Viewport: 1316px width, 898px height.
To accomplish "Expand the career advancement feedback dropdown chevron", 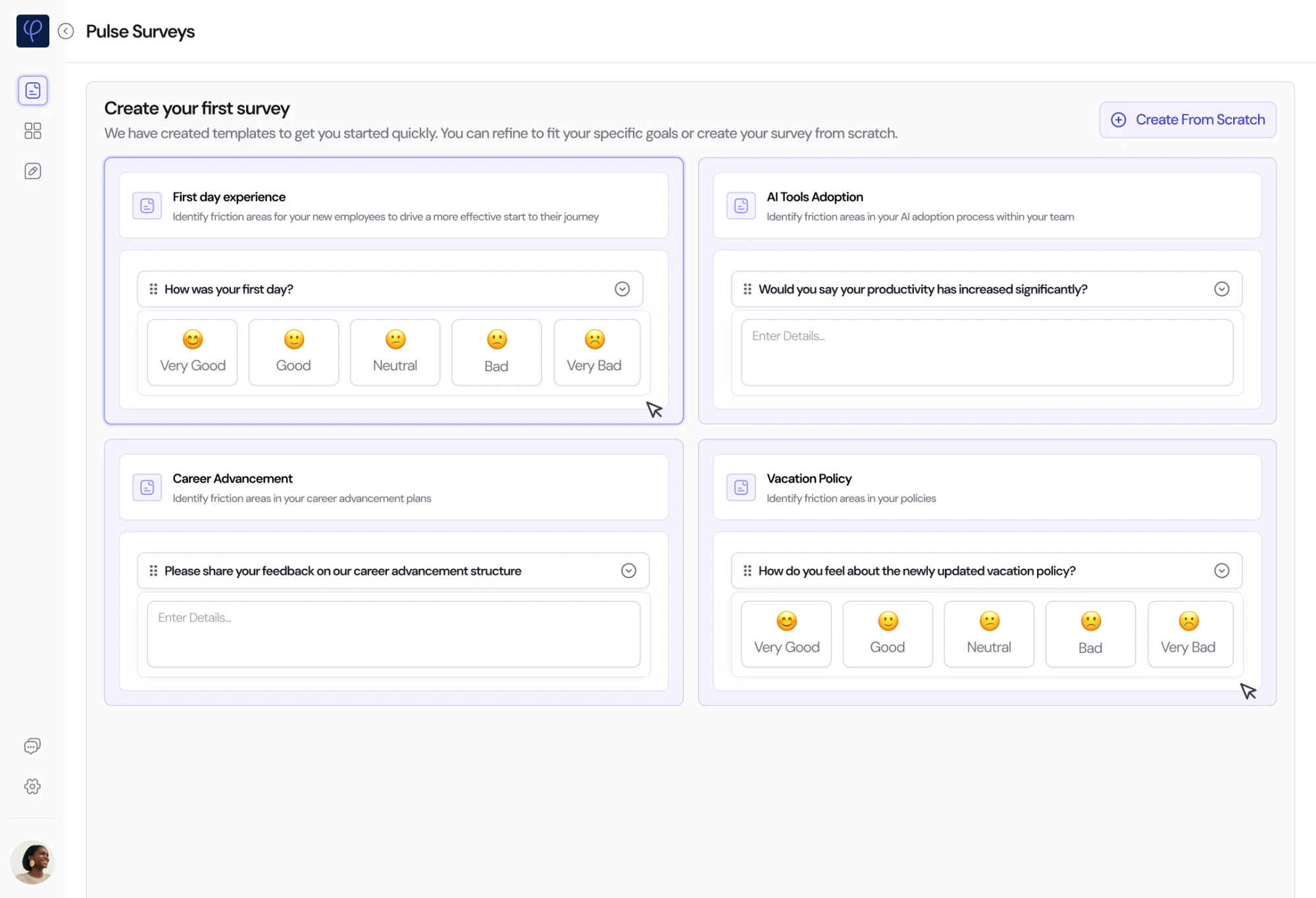I will [x=628, y=571].
